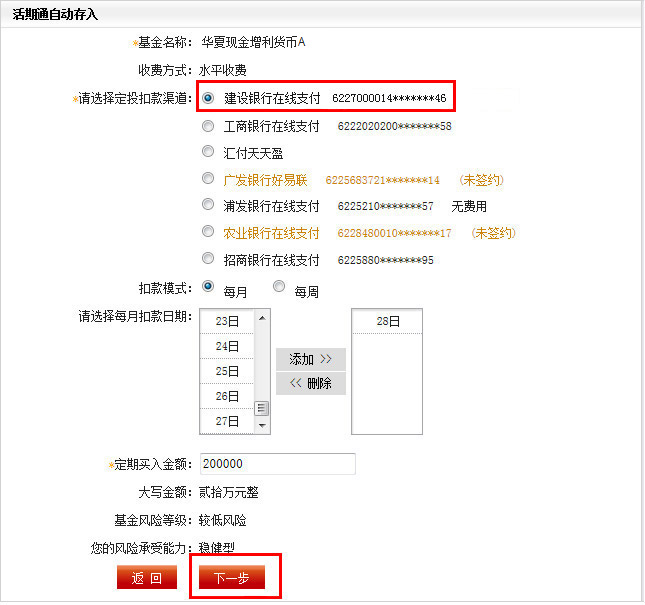Viewport: 645px width, 605px height.
Task: Click card number 6225210********57
Action: point(385,206)
